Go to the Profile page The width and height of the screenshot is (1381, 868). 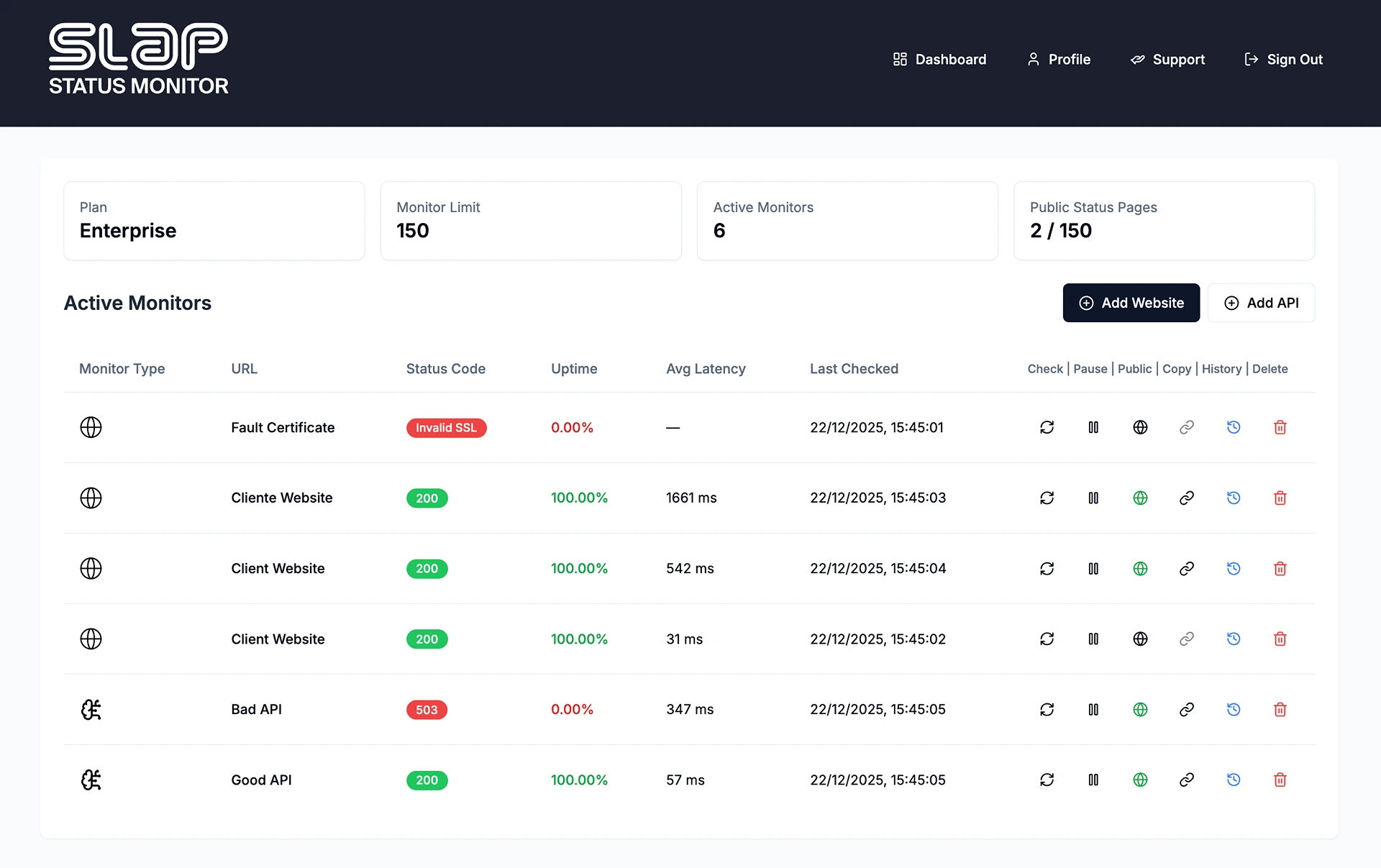pyautogui.click(x=1057, y=59)
